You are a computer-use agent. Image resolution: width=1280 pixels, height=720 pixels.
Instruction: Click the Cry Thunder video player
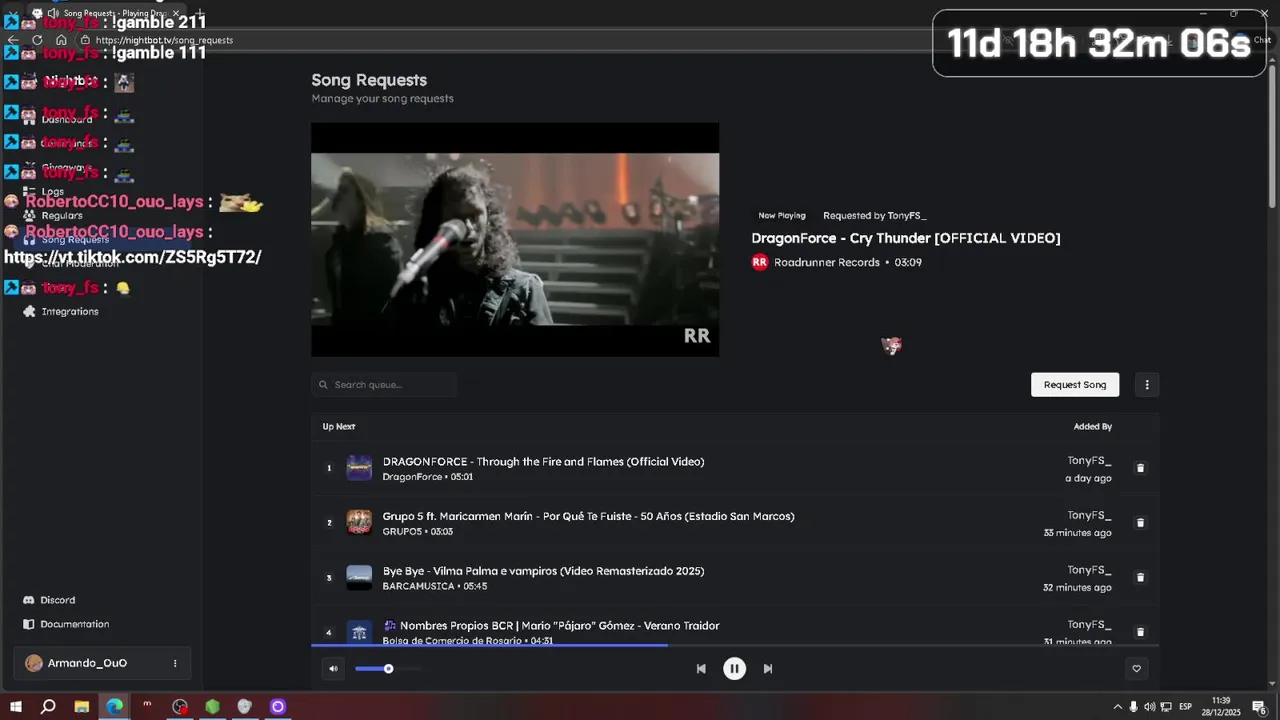point(515,240)
